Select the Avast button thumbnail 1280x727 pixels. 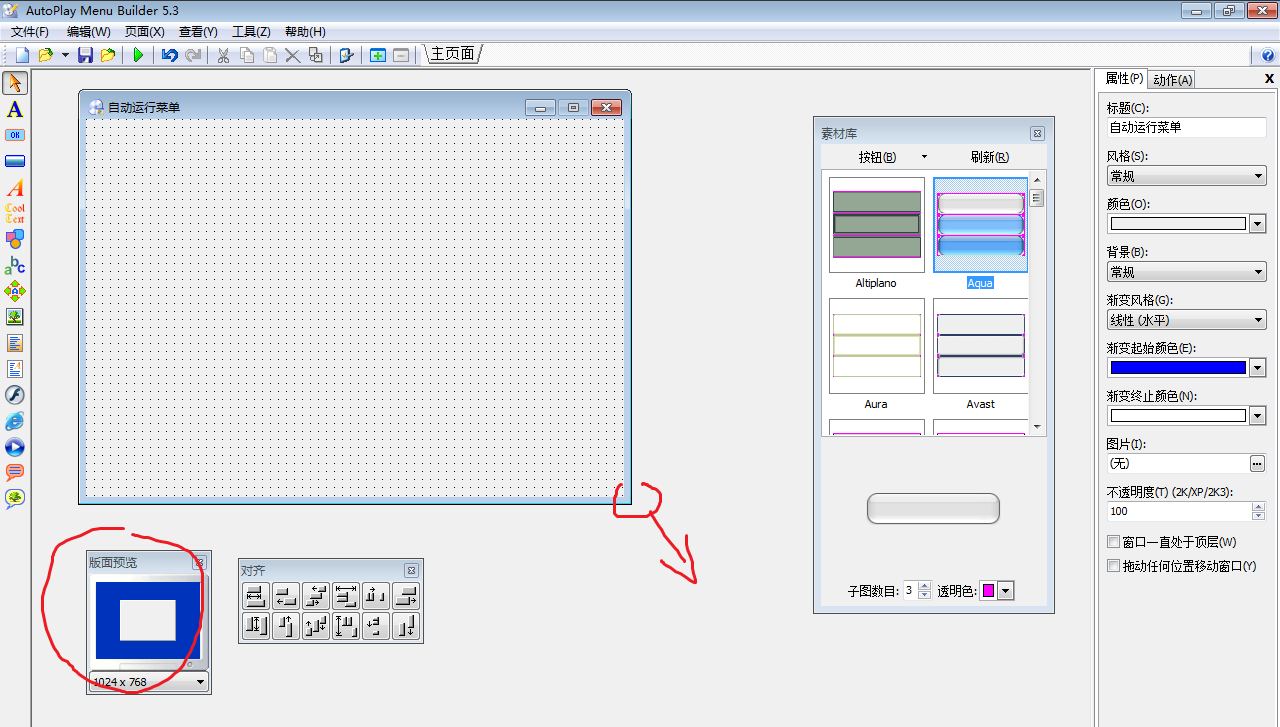[980, 346]
